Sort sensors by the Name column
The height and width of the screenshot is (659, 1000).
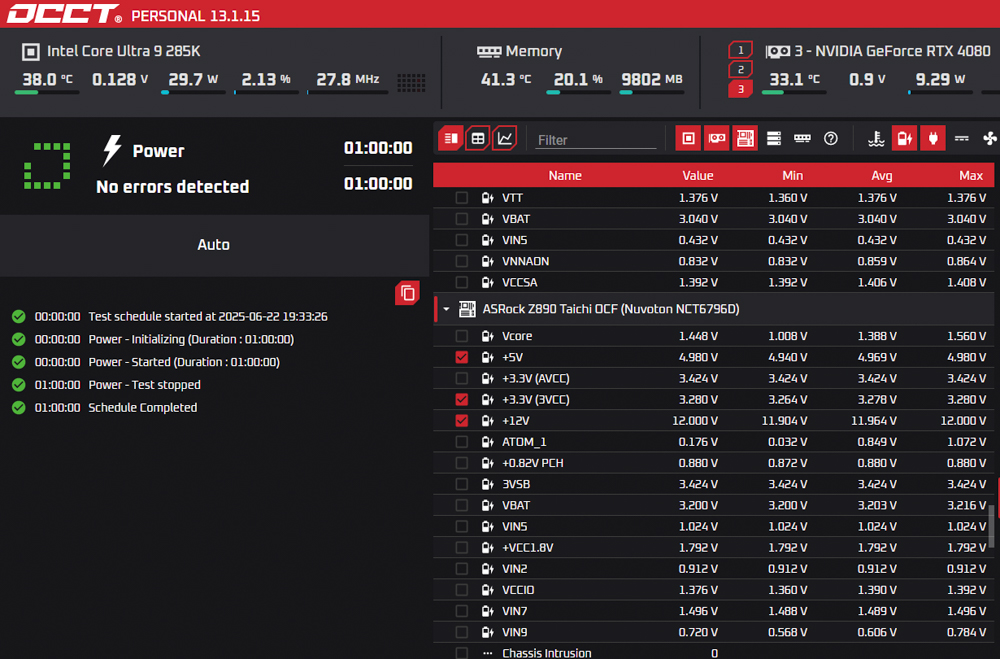565,175
